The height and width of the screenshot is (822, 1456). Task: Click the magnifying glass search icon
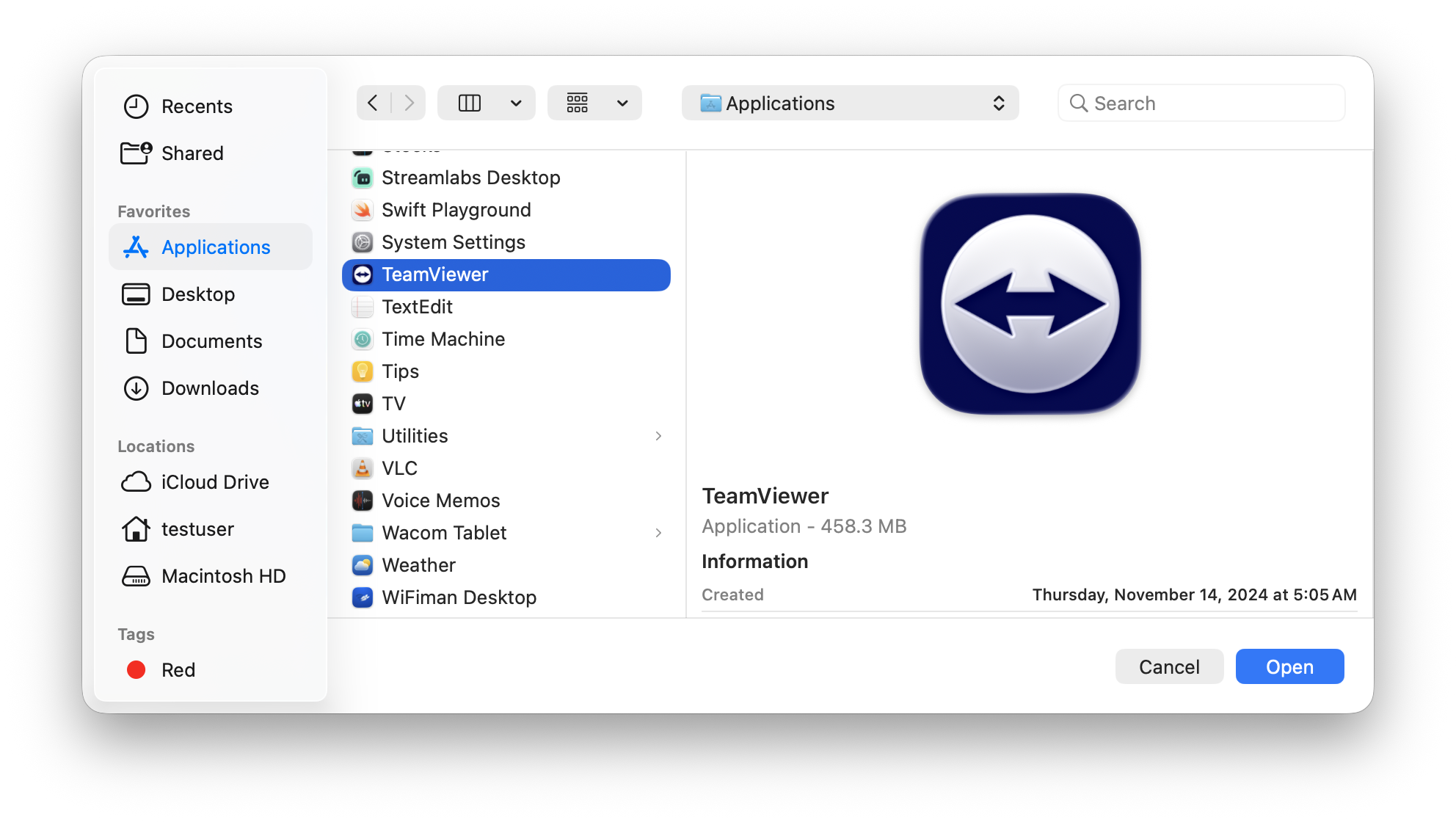[1078, 103]
